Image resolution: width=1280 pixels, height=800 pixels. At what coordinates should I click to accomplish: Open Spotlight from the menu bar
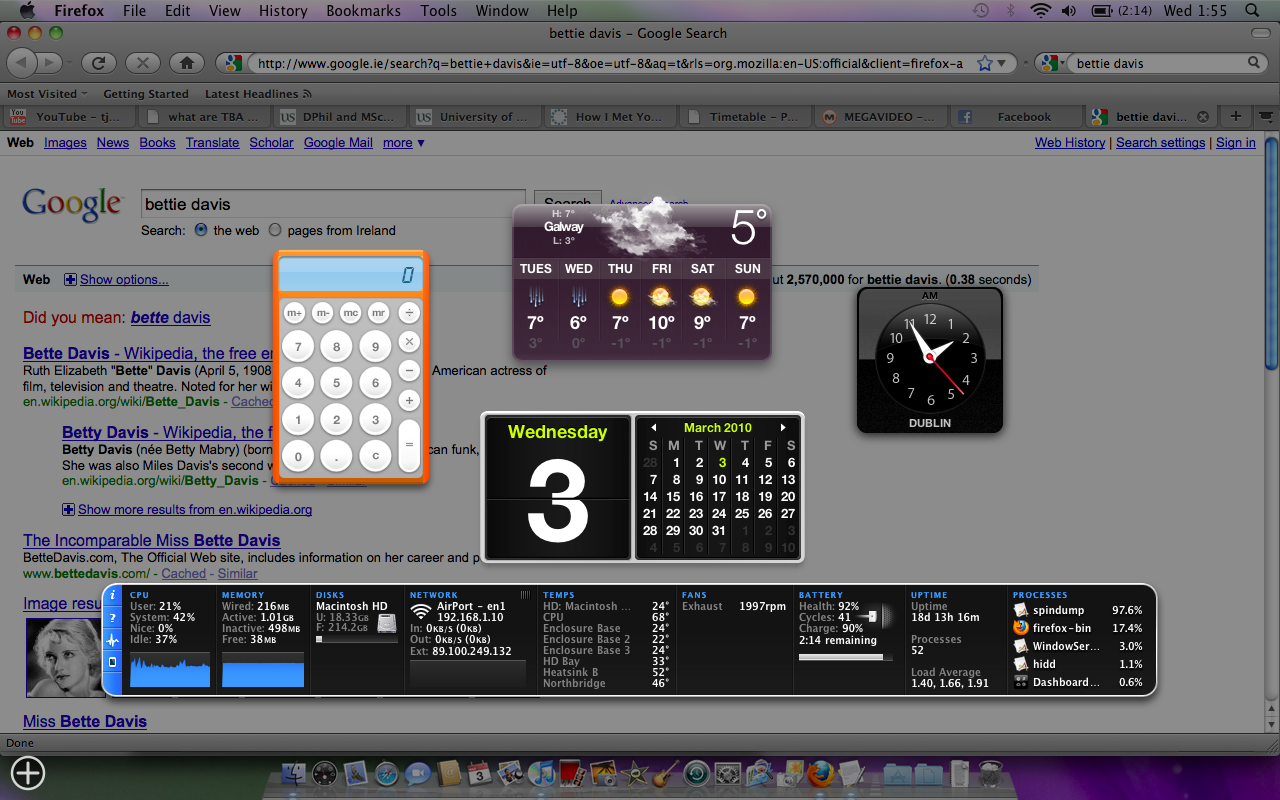coord(1251,11)
